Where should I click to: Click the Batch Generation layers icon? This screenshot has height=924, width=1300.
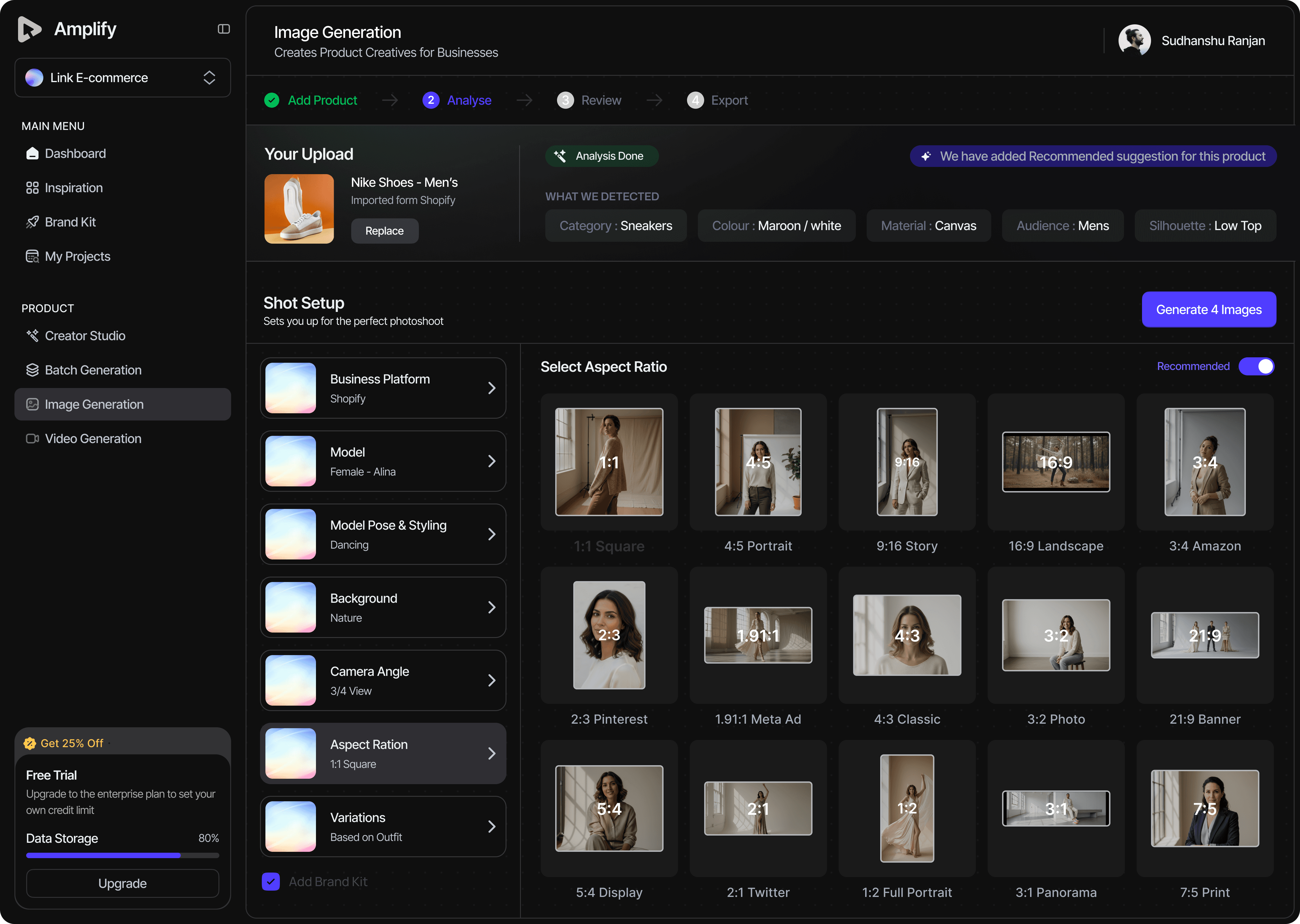(32, 370)
